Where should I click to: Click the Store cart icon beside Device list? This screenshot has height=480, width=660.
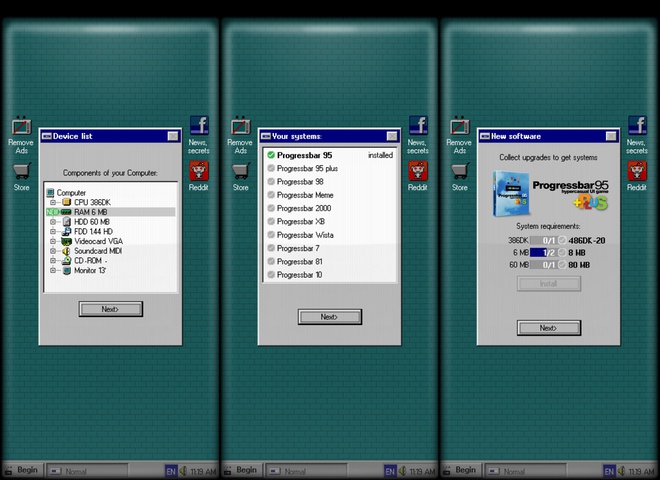click(x=21, y=171)
